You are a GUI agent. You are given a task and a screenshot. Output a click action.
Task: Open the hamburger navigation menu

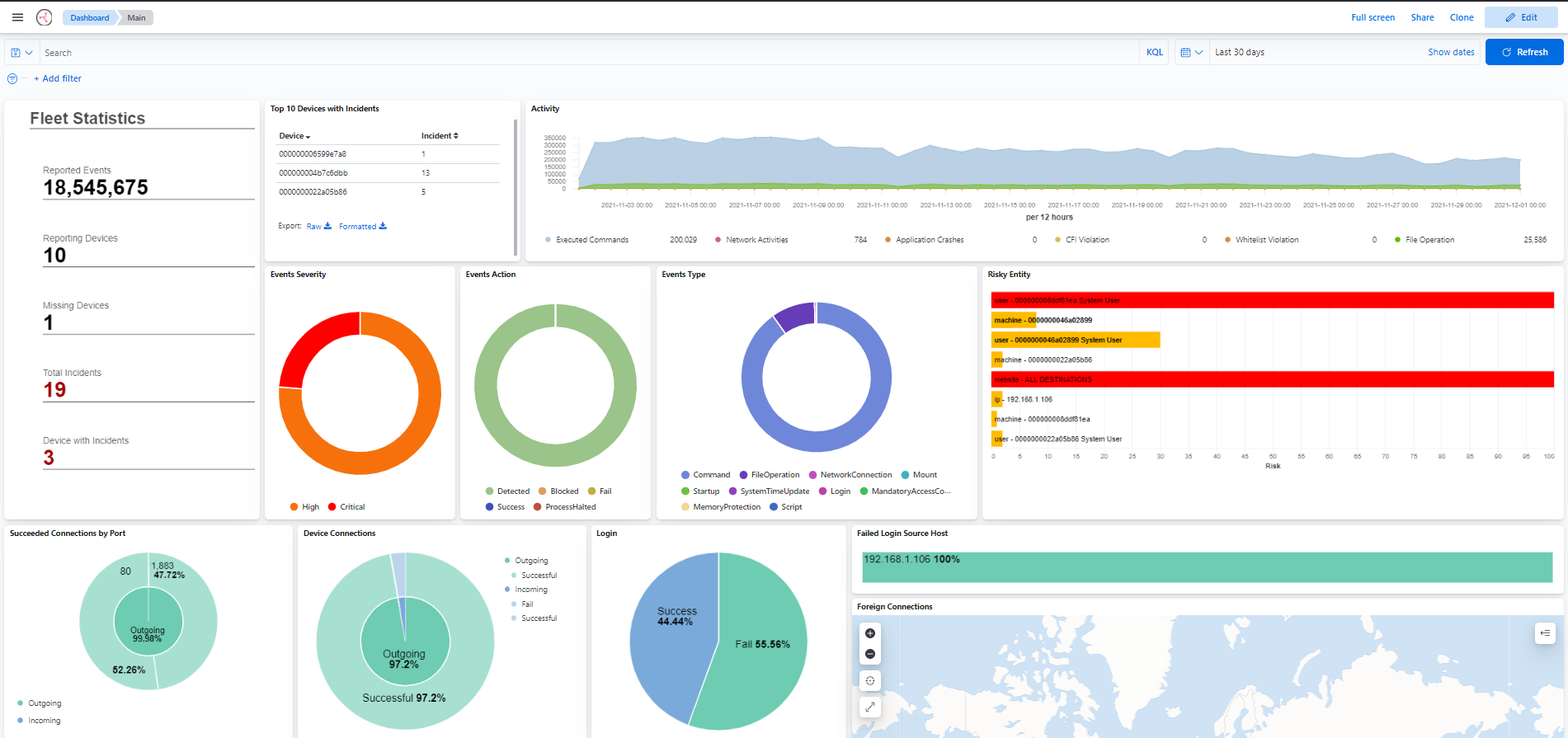coord(17,17)
